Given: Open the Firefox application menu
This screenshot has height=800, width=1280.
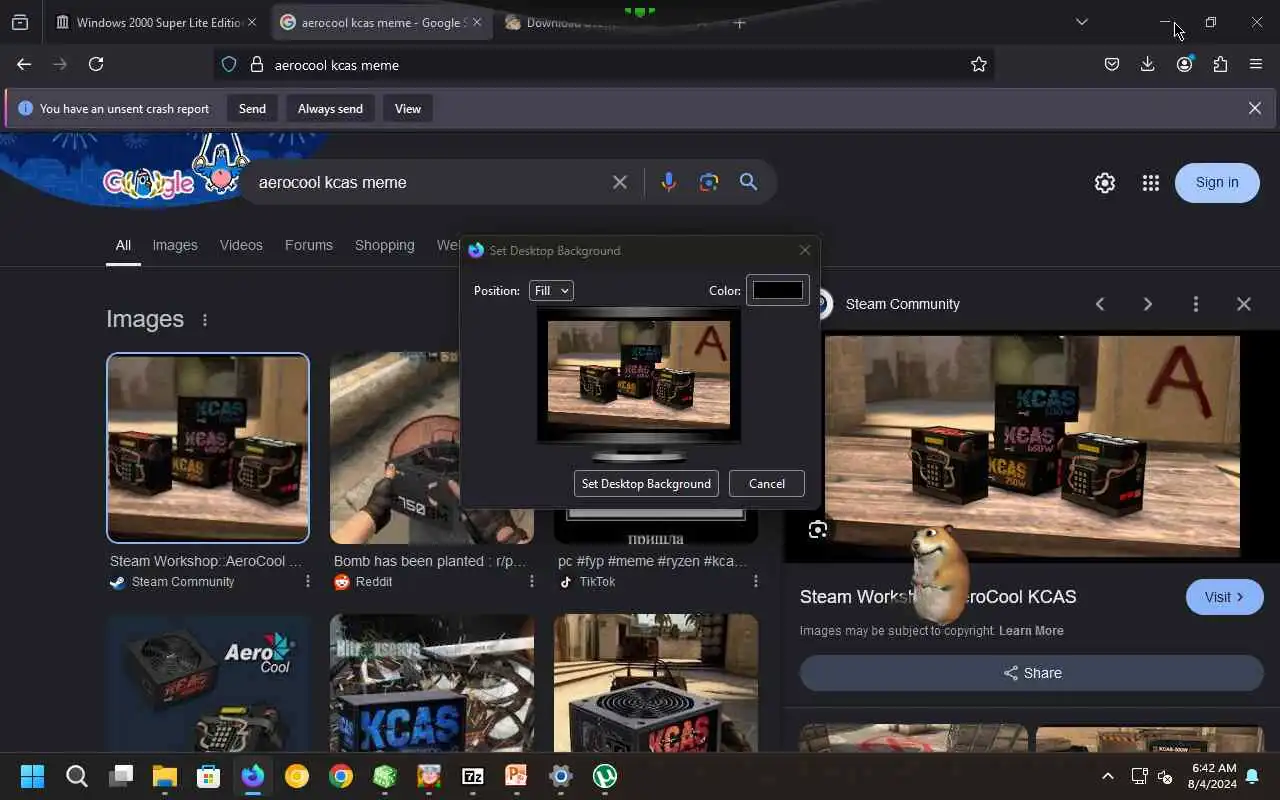Looking at the screenshot, I should click(1256, 64).
